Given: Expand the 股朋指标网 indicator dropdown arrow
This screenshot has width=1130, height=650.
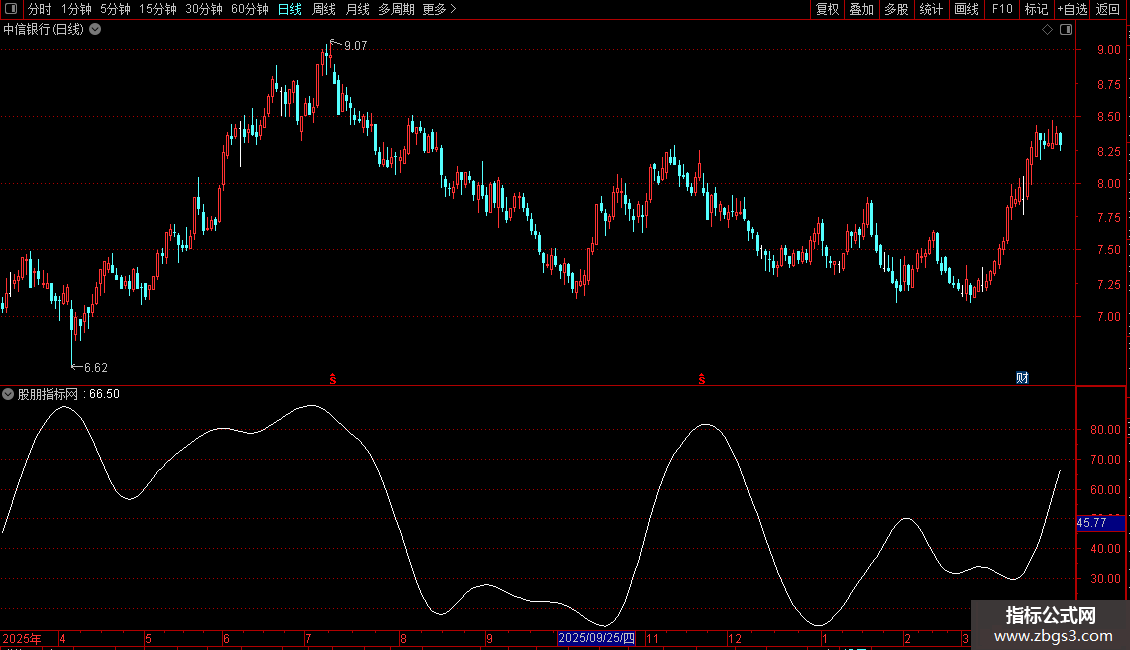Looking at the screenshot, I should [x=9, y=394].
